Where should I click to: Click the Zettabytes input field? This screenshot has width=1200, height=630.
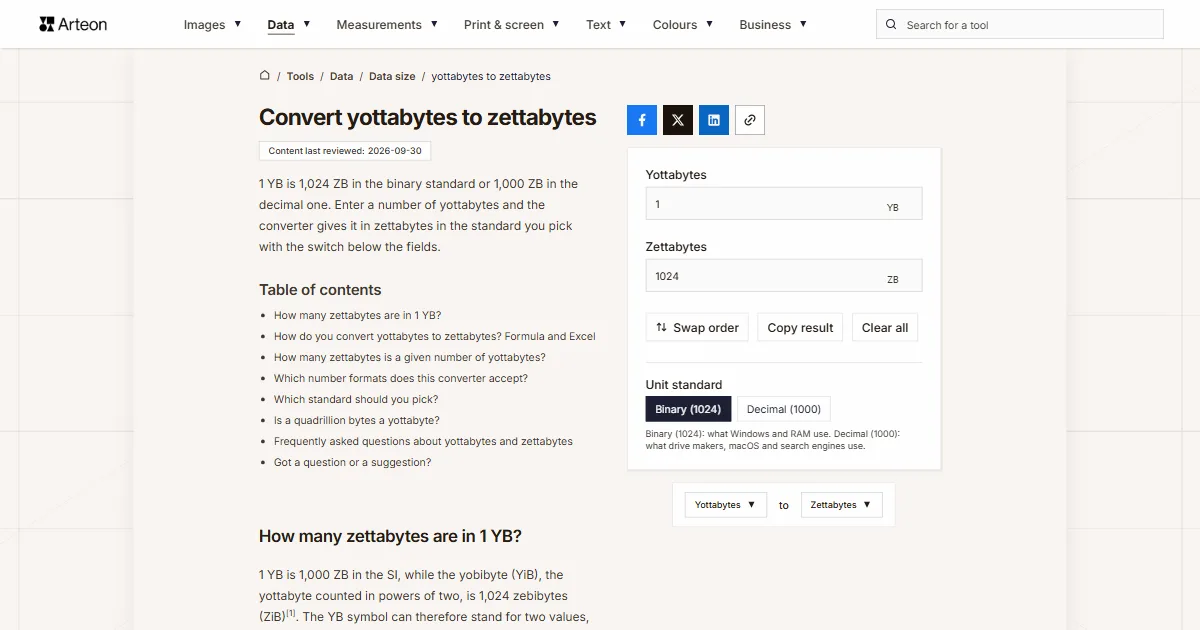784,276
